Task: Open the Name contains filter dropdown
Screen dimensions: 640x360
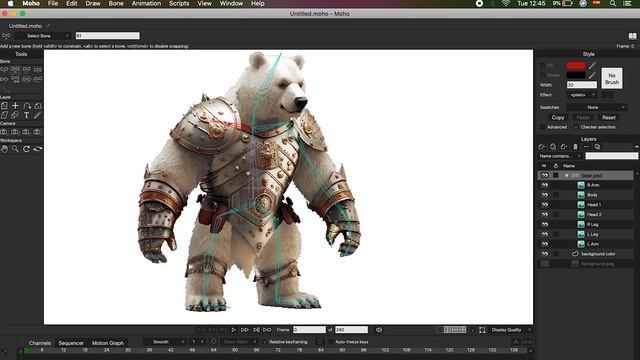Action: click(x=560, y=156)
